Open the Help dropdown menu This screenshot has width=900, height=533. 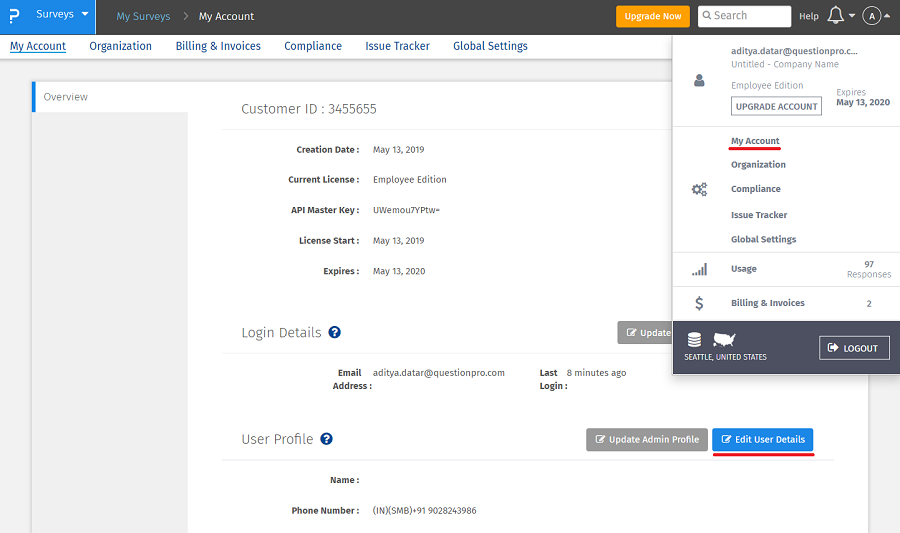(809, 16)
